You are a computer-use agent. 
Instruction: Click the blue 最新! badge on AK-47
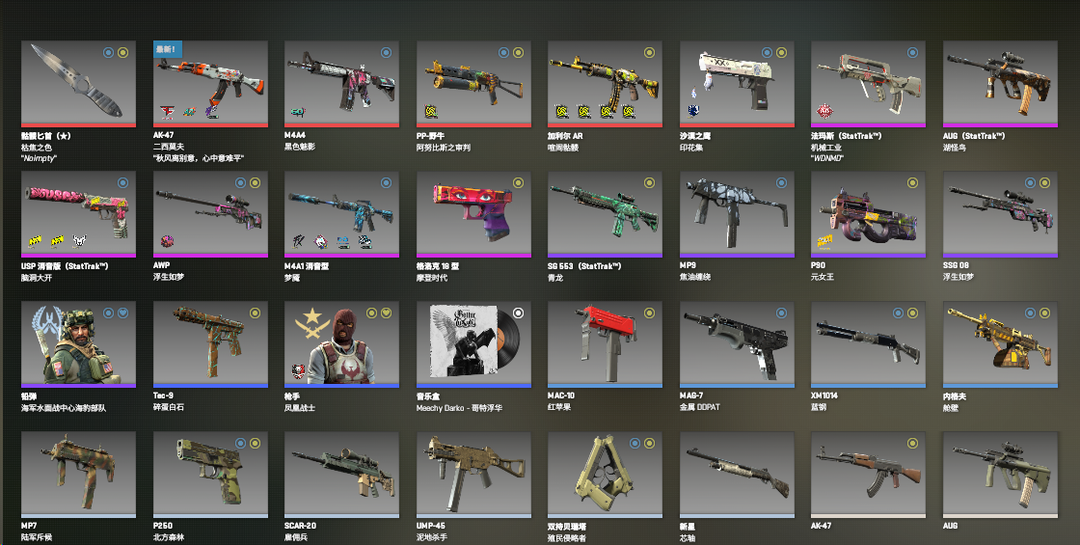(167, 49)
